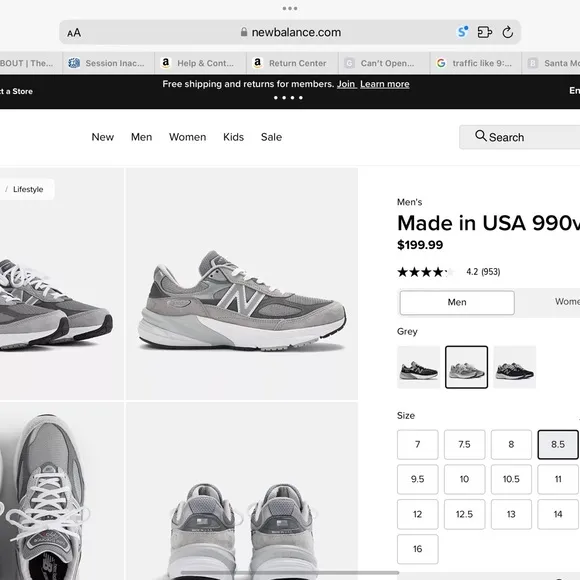Select size 7.5
Viewport: 580px width, 580px height.
point(465,444)
